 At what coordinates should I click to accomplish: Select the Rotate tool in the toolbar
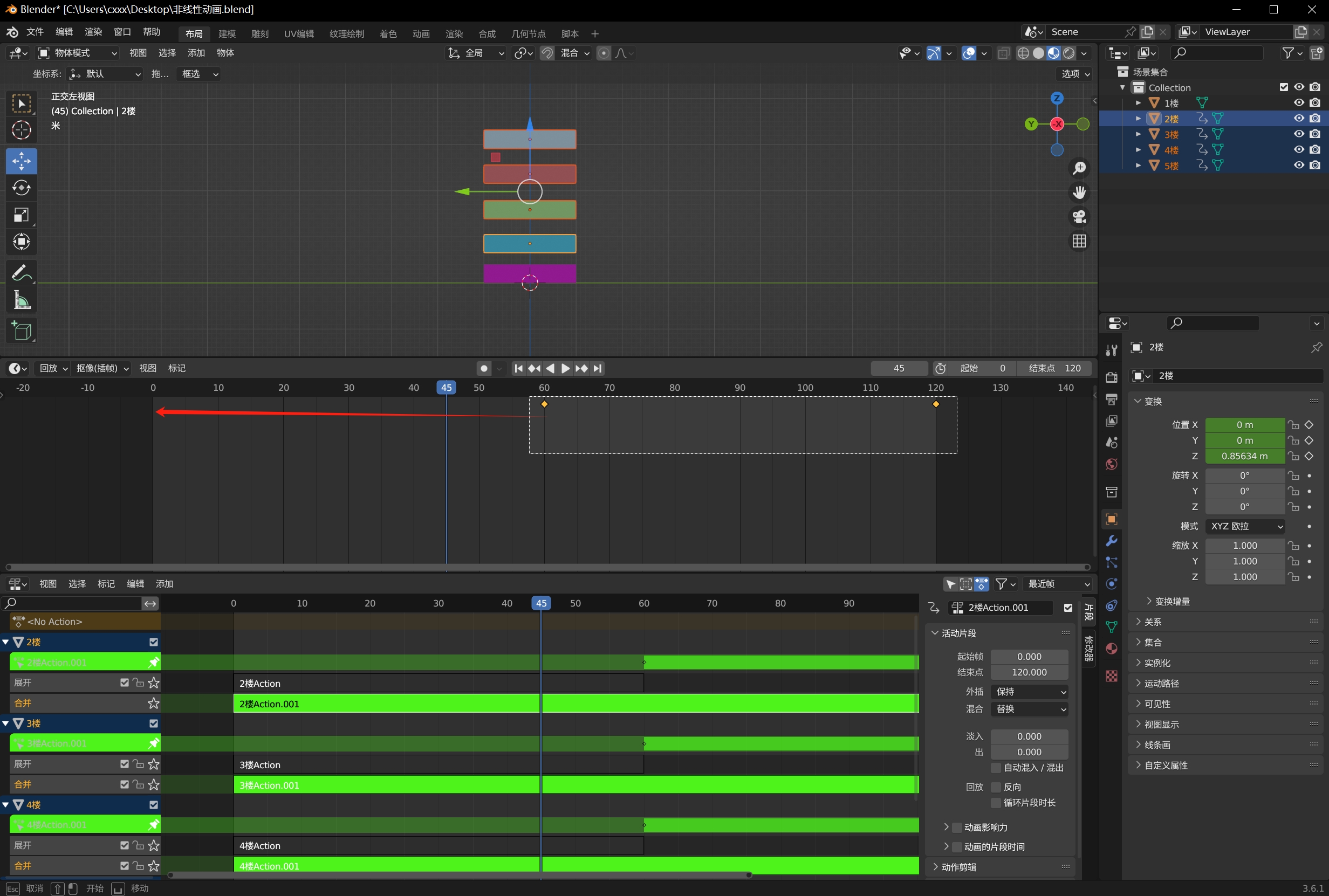[21, 188]
